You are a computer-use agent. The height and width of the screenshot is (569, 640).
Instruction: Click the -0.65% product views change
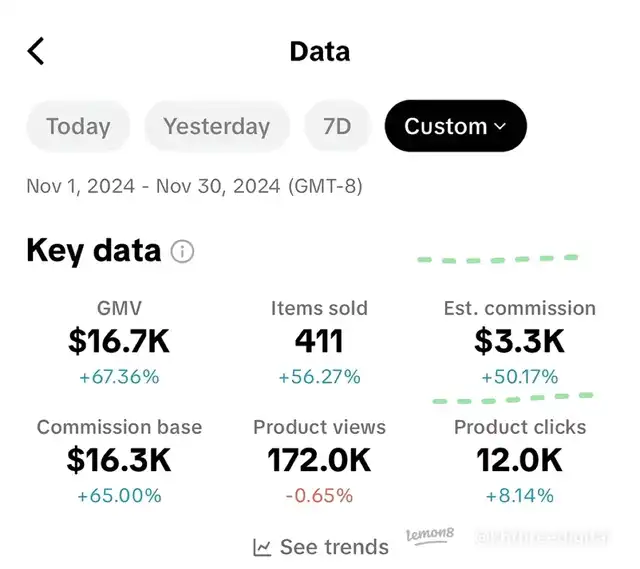click(319, 496)
